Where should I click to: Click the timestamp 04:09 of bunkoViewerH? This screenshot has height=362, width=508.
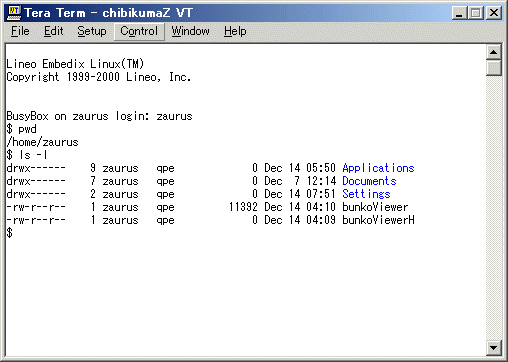click(321, 220)
